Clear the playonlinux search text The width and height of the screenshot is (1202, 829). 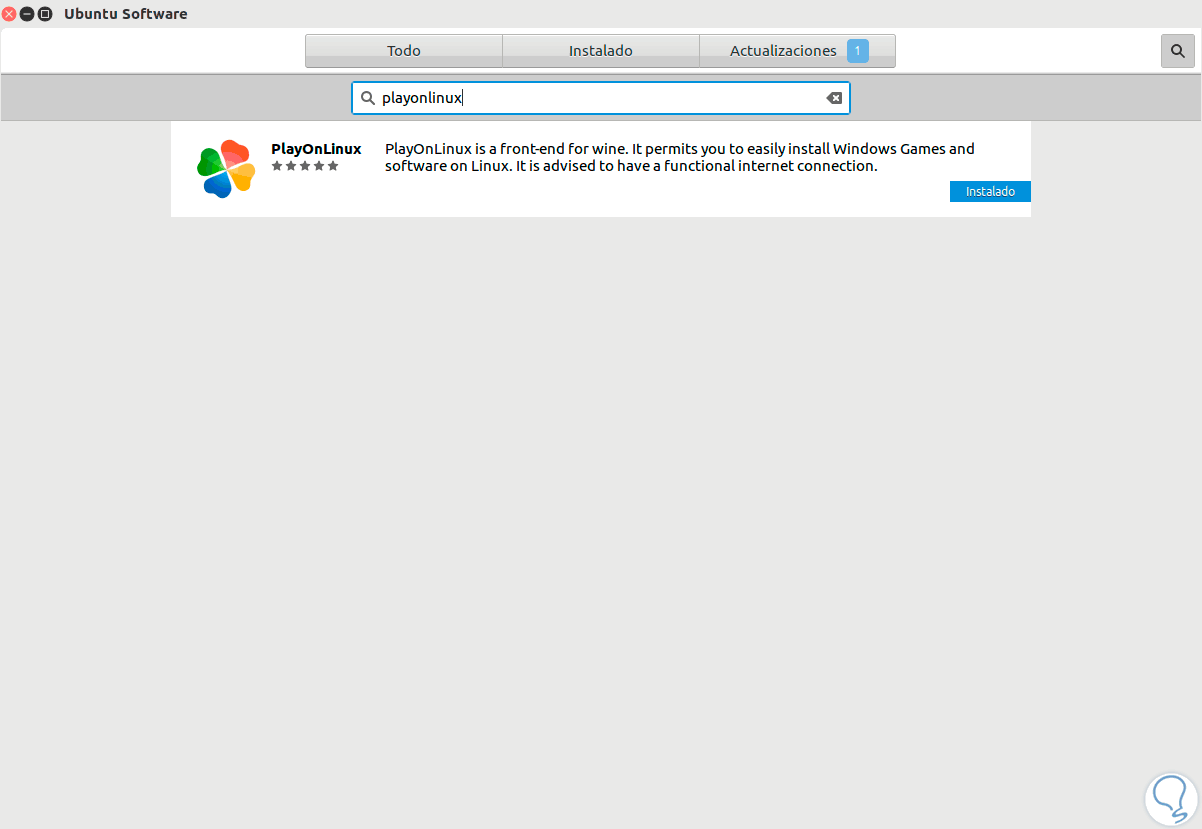(834, 98)
